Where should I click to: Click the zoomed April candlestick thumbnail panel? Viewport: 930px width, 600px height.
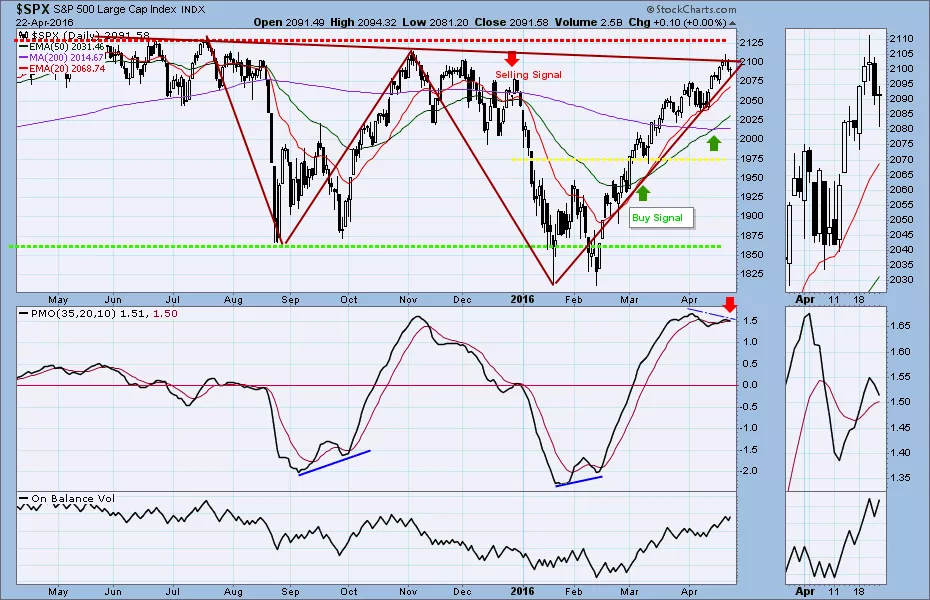pos(835,160)
